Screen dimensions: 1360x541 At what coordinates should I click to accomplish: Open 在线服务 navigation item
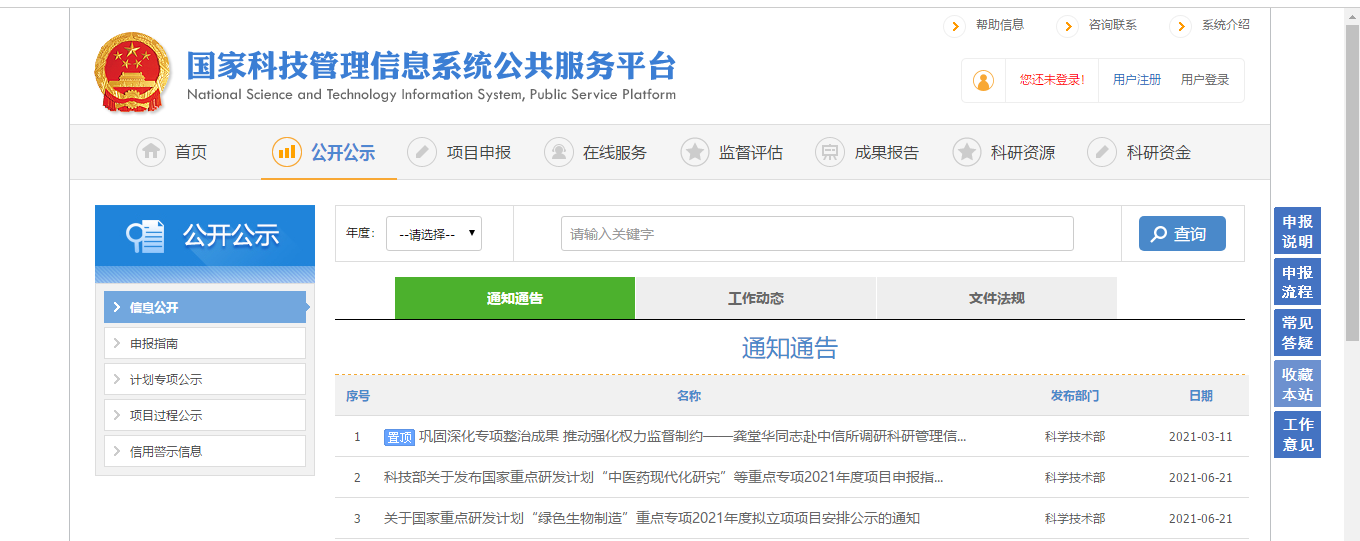[615, 153]
